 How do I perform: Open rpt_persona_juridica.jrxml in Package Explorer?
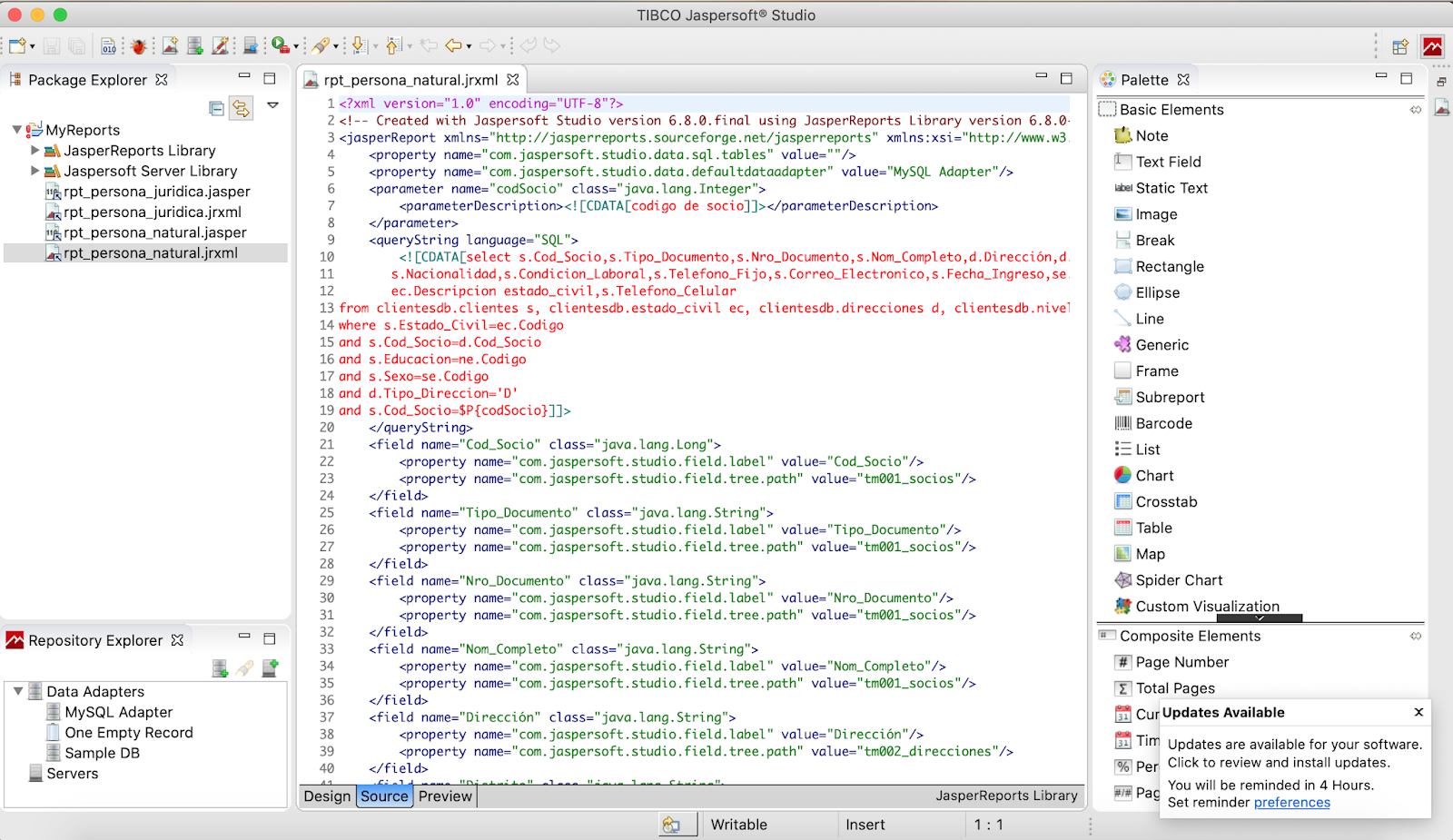click(x=152, y=212)
